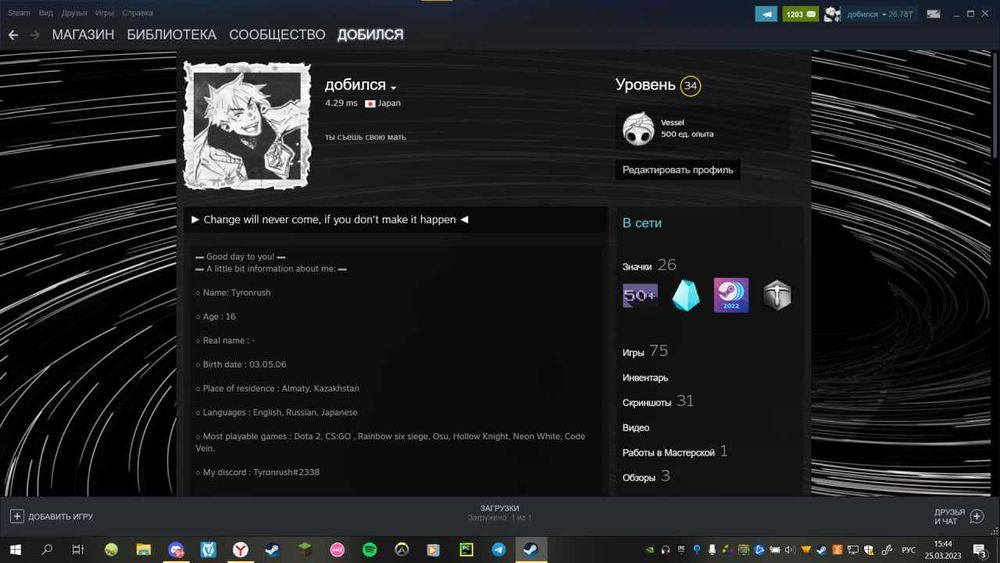Image resolution: width=1000 pixels, height=563 pixels.
Task: Open the Steam 2022 replay badge
Action: (731, 295)
